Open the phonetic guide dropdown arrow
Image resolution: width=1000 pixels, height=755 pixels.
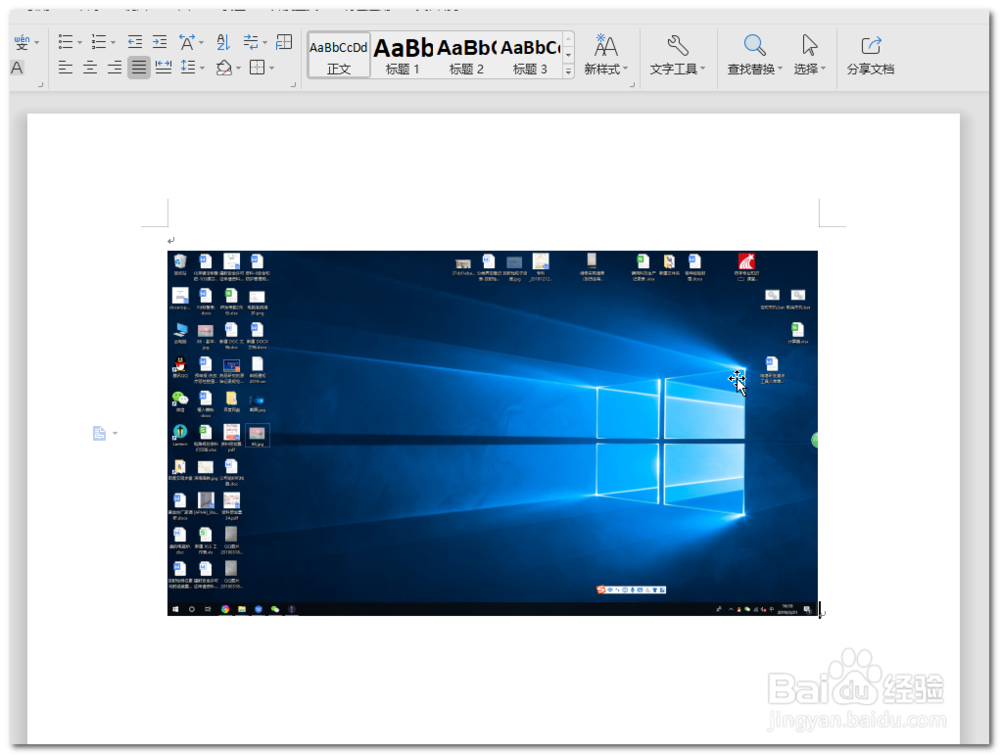coord(37,43)
